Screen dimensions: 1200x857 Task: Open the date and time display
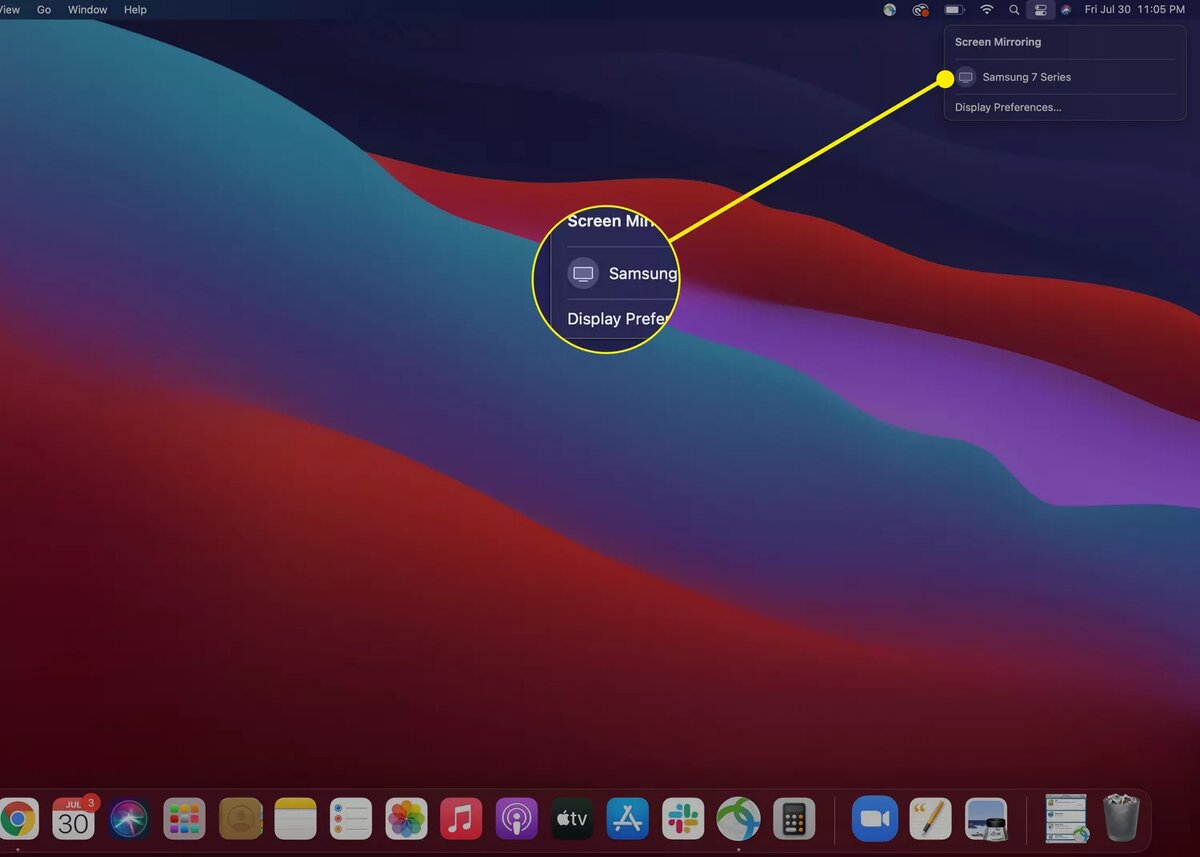click(x=1134, y=10)
